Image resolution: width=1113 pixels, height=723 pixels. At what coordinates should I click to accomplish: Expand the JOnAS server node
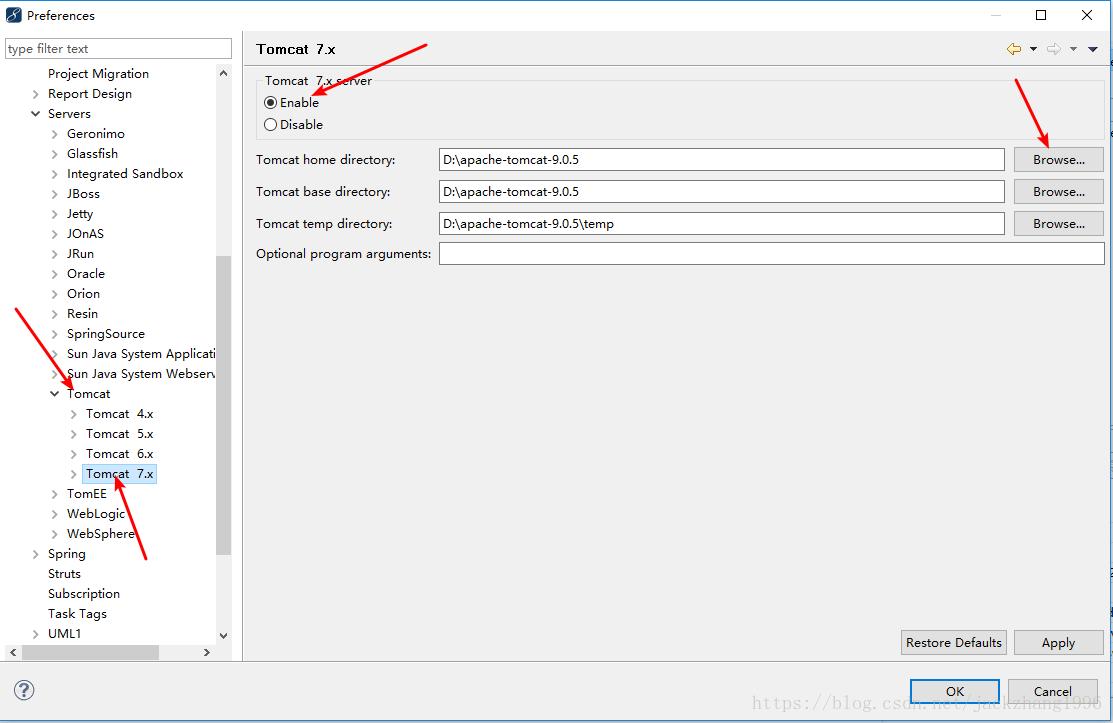[x=55, y=233]
